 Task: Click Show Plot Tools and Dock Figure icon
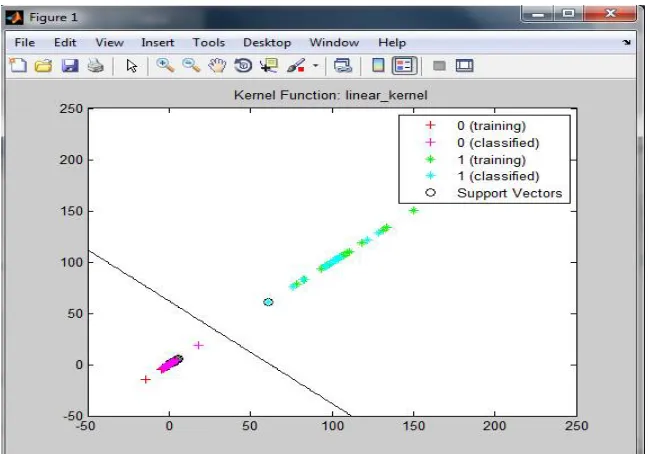click(464, 66)
